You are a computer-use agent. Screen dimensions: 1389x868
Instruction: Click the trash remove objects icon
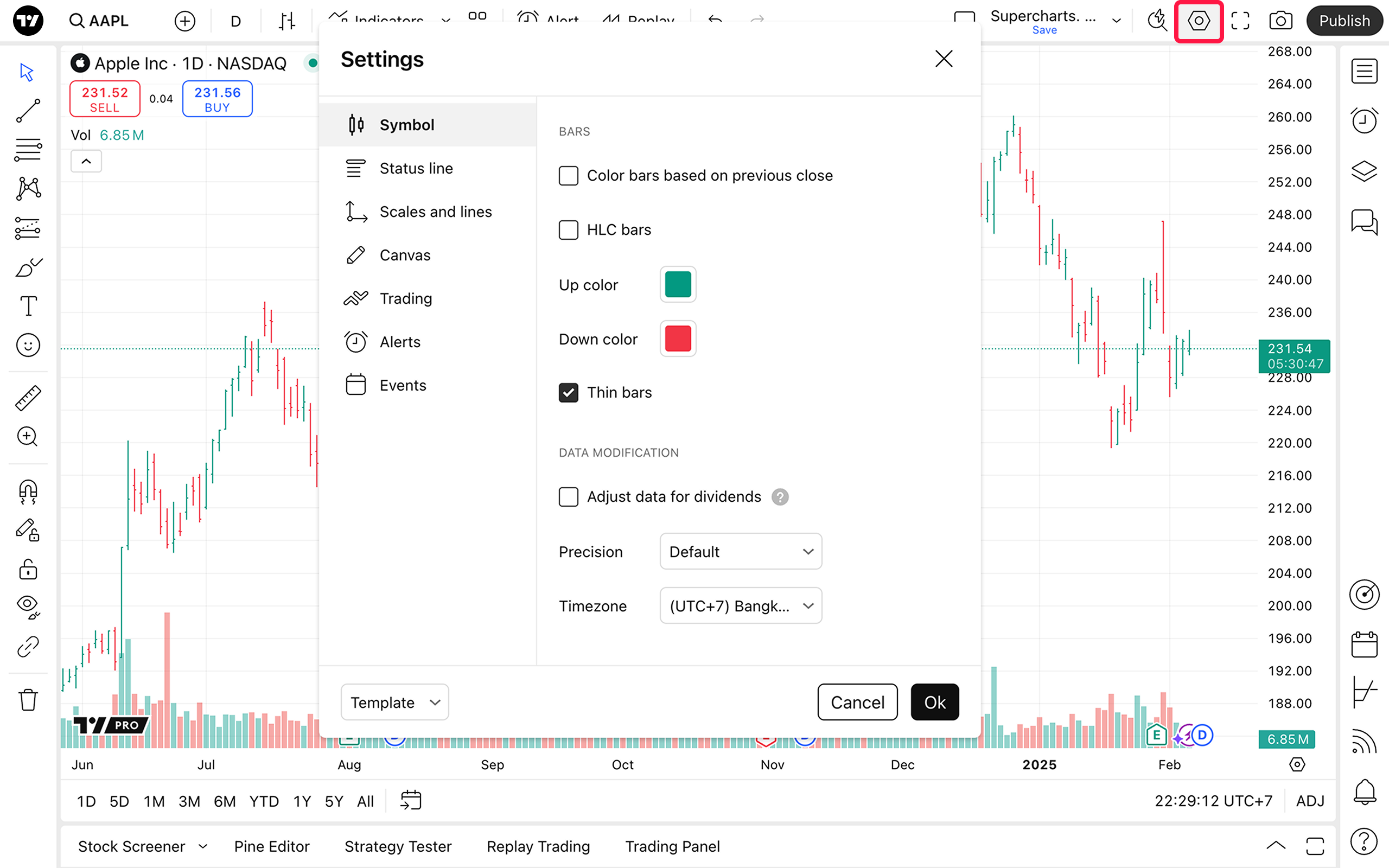pyautogui.click(x=28, y=700)
